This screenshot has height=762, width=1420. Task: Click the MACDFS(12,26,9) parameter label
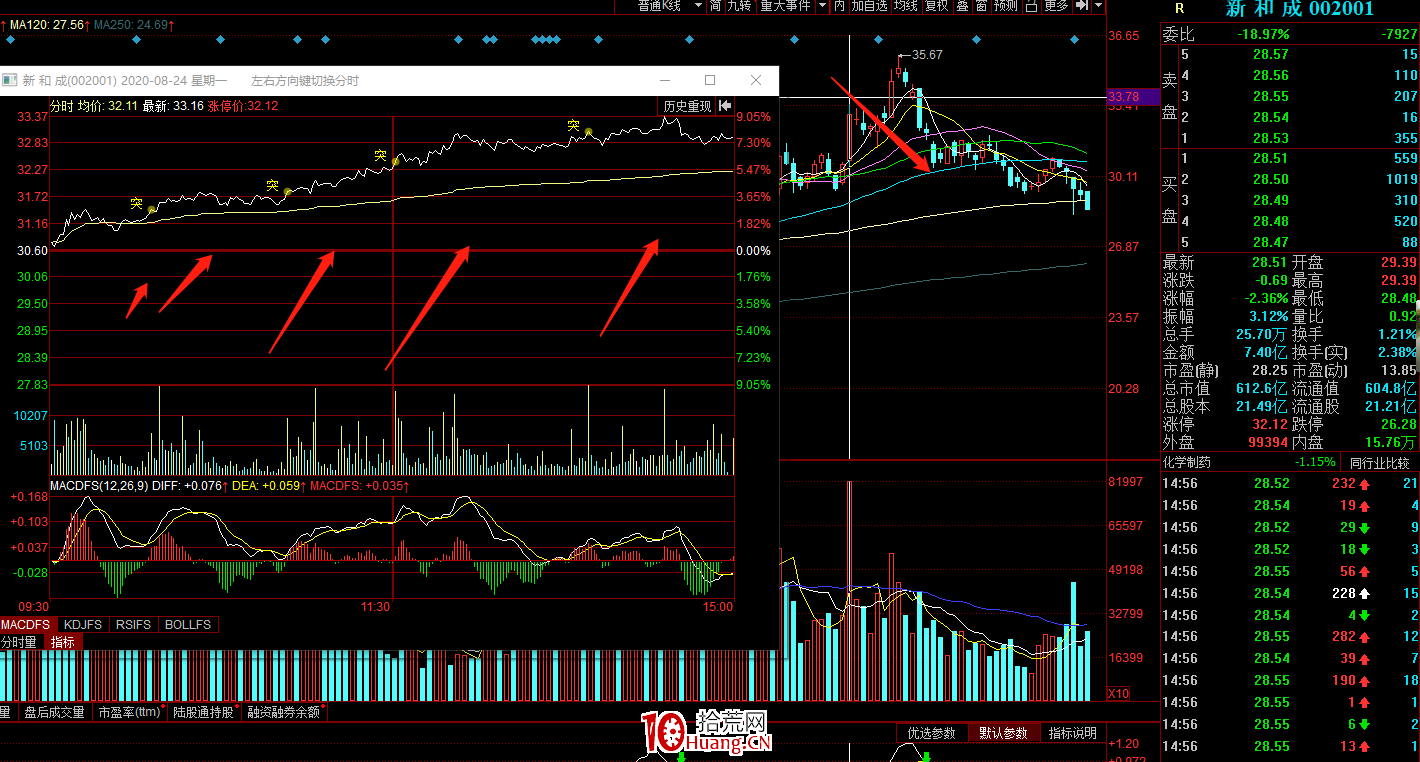[97, 485]
